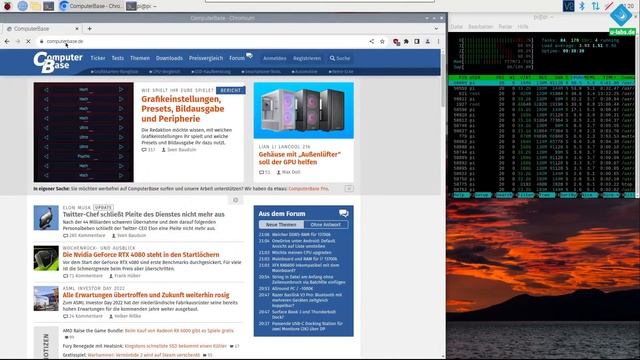The width and height of the screenshot is (640, 360).
Task: Open the Kingstons schnellste SSD link
Action: pyautogui.click(x=176, y=346)
